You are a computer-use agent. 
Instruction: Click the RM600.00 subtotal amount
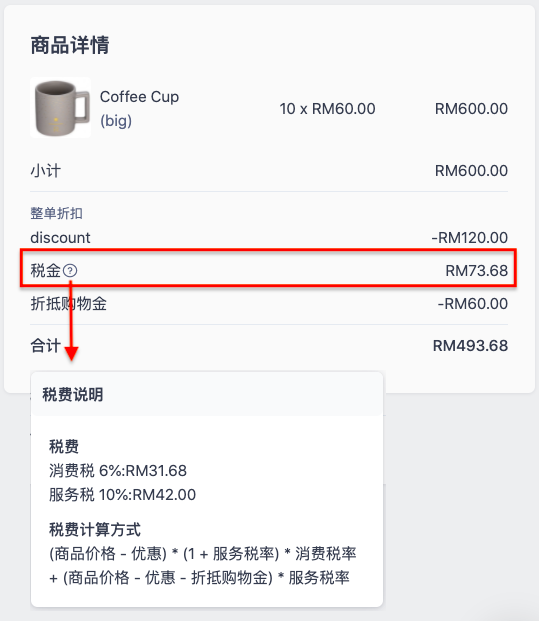coord(471,171)
